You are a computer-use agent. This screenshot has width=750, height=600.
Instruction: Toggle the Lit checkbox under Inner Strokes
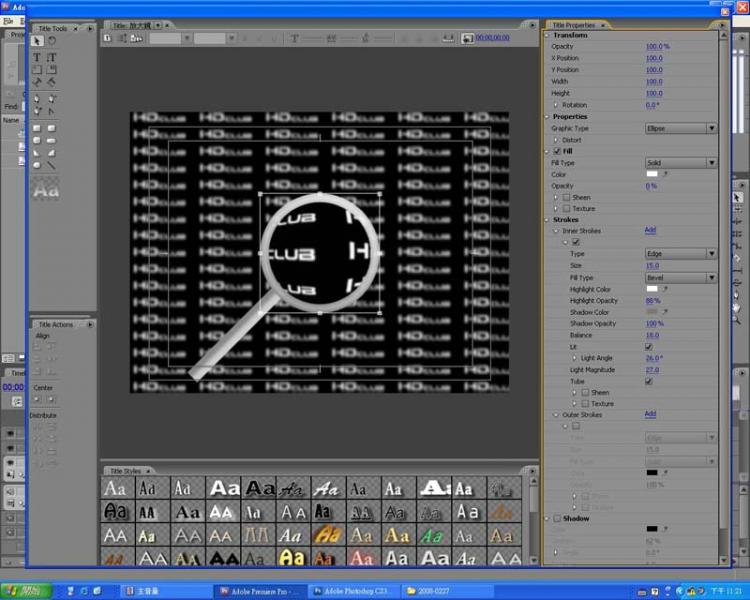(649, 347)
